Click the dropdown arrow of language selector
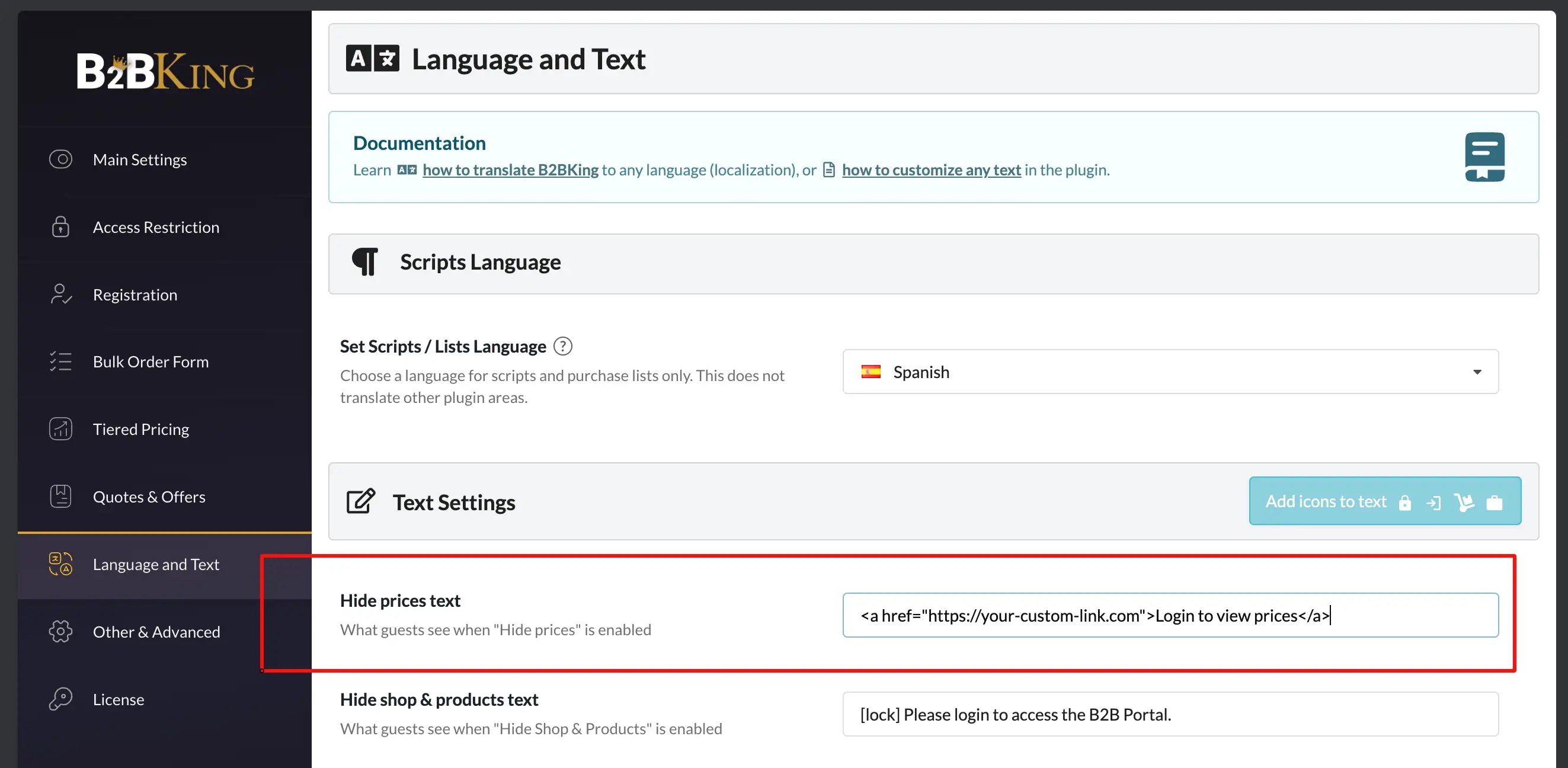This screenshot has height=768, width=1568. (x=1477, y=372)
